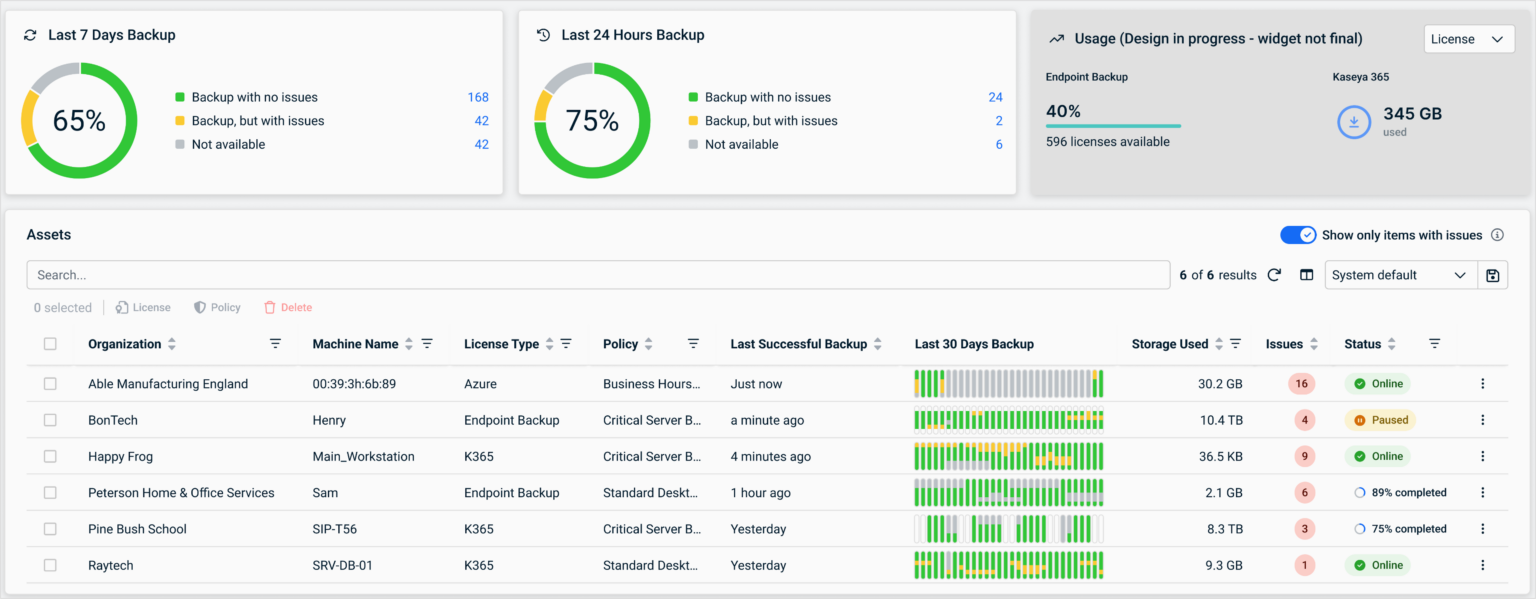Click the Policy action in the selection toolbar

pyautogui.click(x=217, y=307)
